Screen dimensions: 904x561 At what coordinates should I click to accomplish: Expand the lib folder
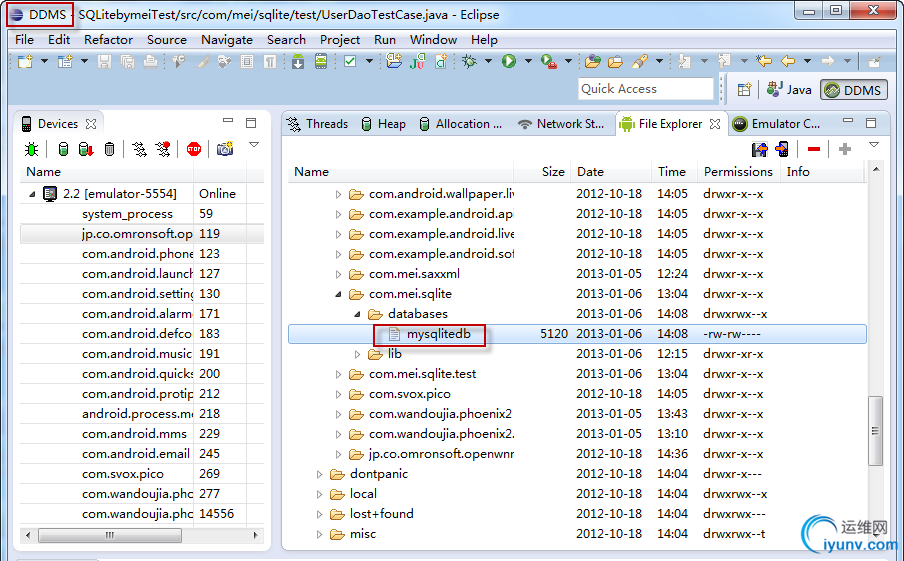pyautogui.click(x=357, y=354)
